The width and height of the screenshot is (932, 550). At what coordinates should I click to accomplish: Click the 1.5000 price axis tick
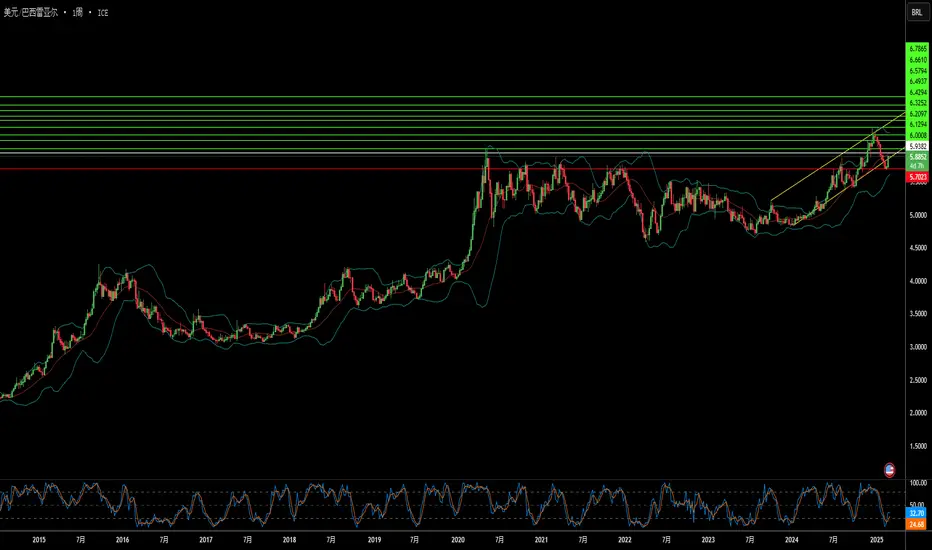(x=918, y=446)
